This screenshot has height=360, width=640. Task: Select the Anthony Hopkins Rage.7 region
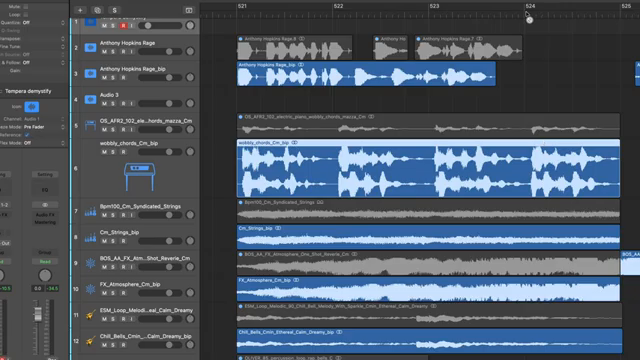[x=469, y=48]
